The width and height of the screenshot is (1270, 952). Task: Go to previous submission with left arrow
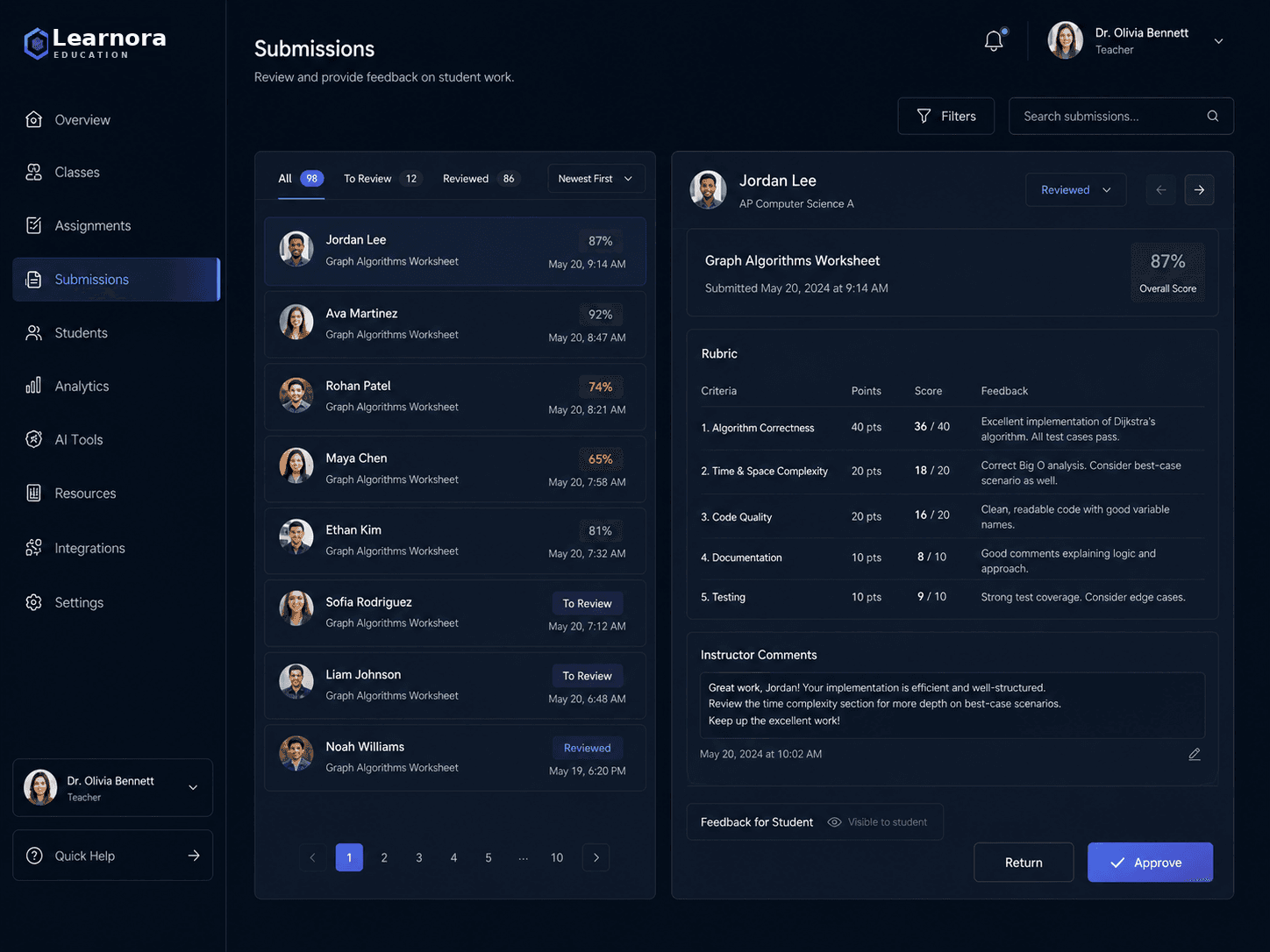1160,190
